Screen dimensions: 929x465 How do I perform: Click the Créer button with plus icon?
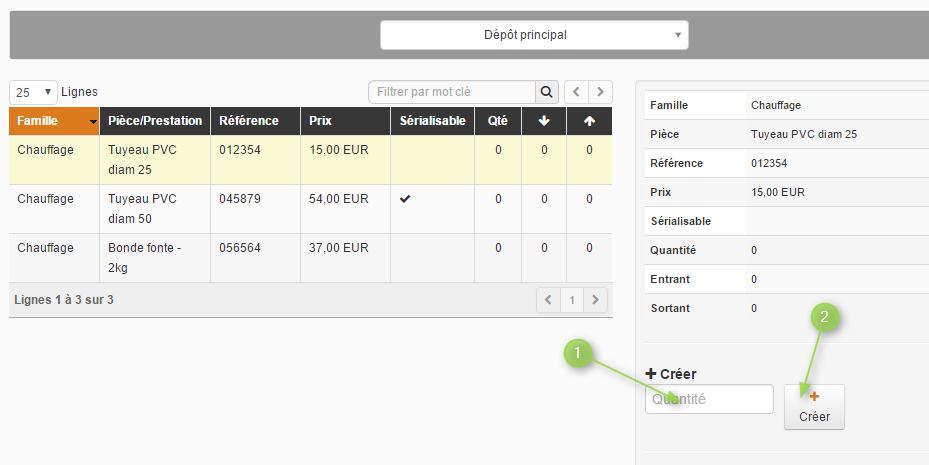(x=814, y=407)
